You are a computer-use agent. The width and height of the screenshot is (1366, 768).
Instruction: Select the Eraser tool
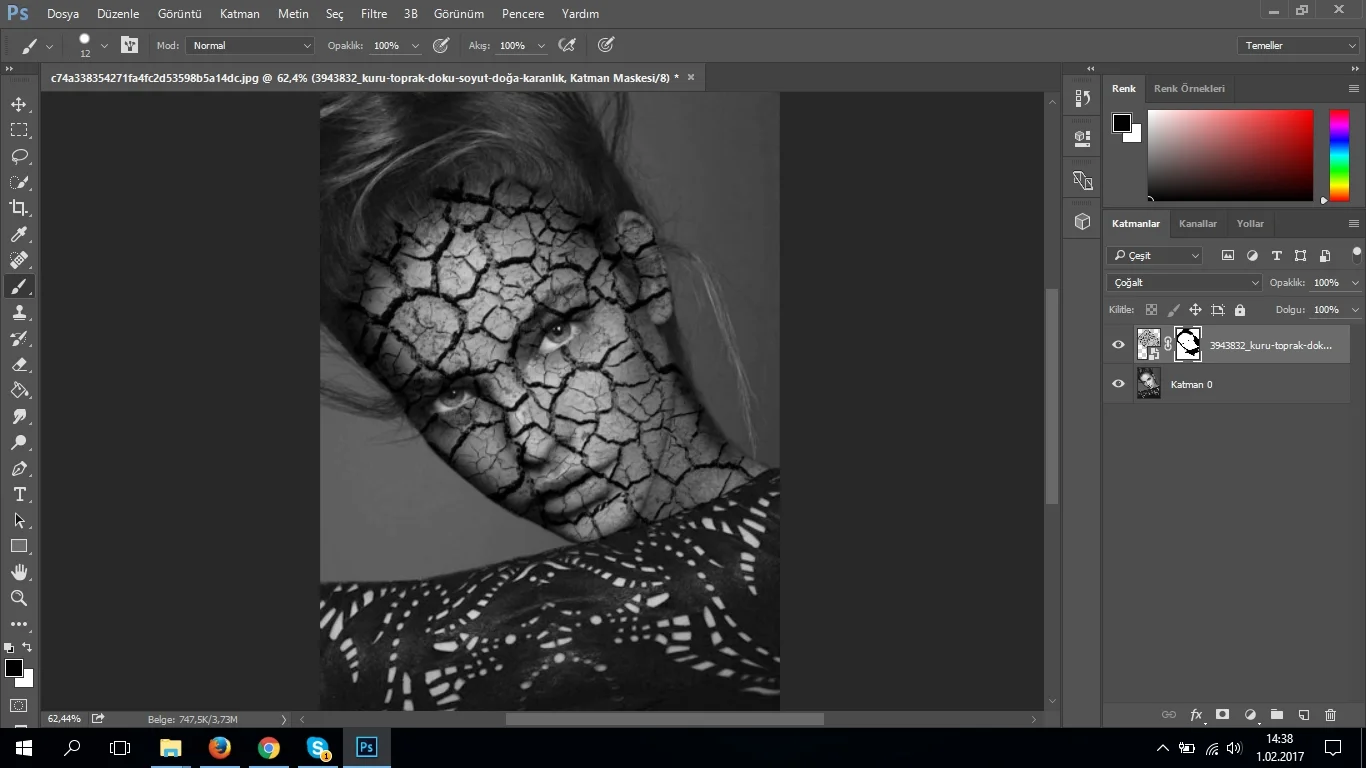(19, 364)
